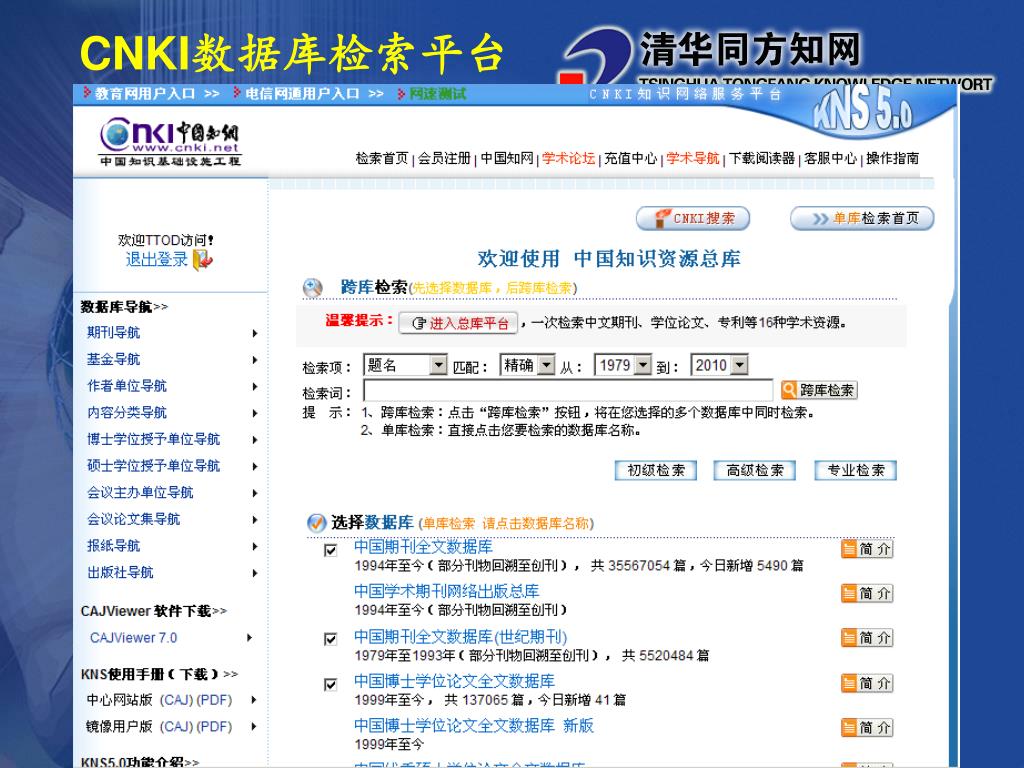Click the 单库检索首页 button
This screenshot has height=768, width=1024.
point(862,218)
